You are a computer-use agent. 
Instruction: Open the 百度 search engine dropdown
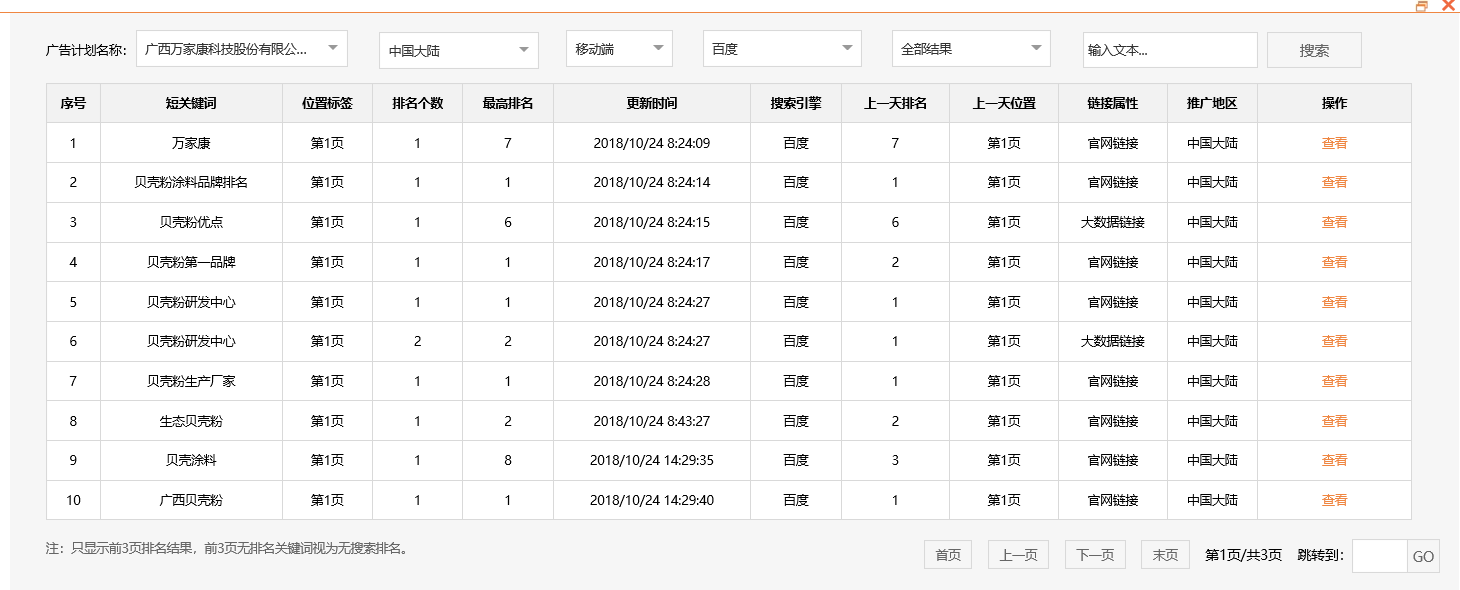pyautogui.click(x=781, y=48)
